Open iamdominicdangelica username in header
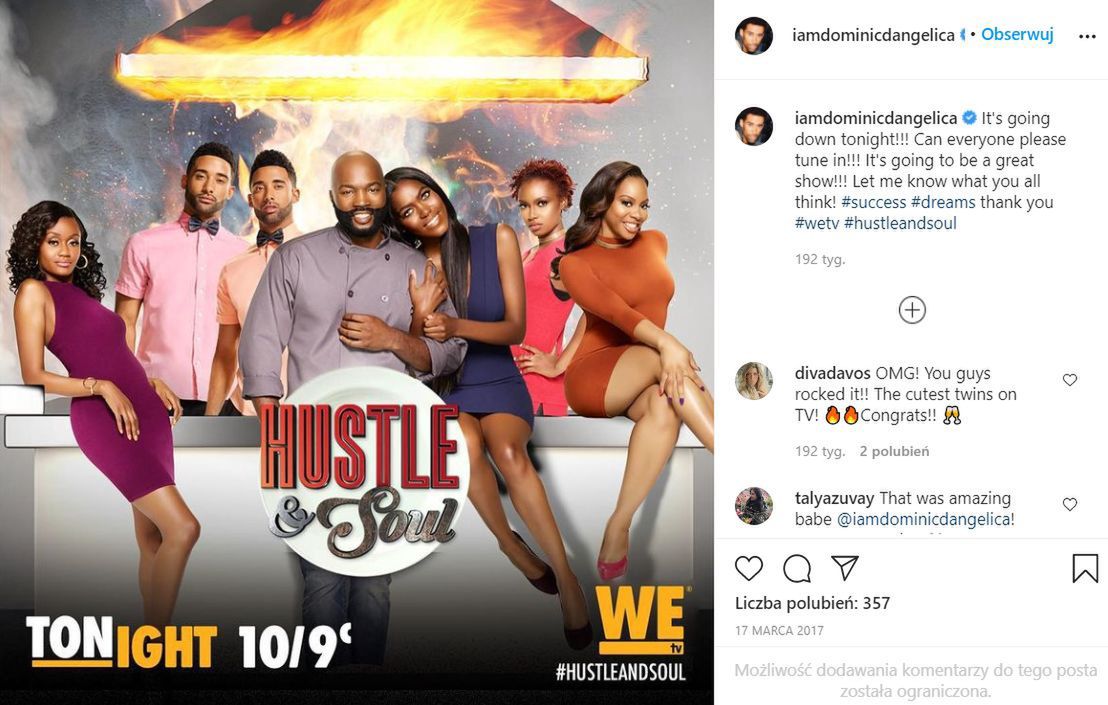Viewport: 1108px width, 705px height. (873, 35)
